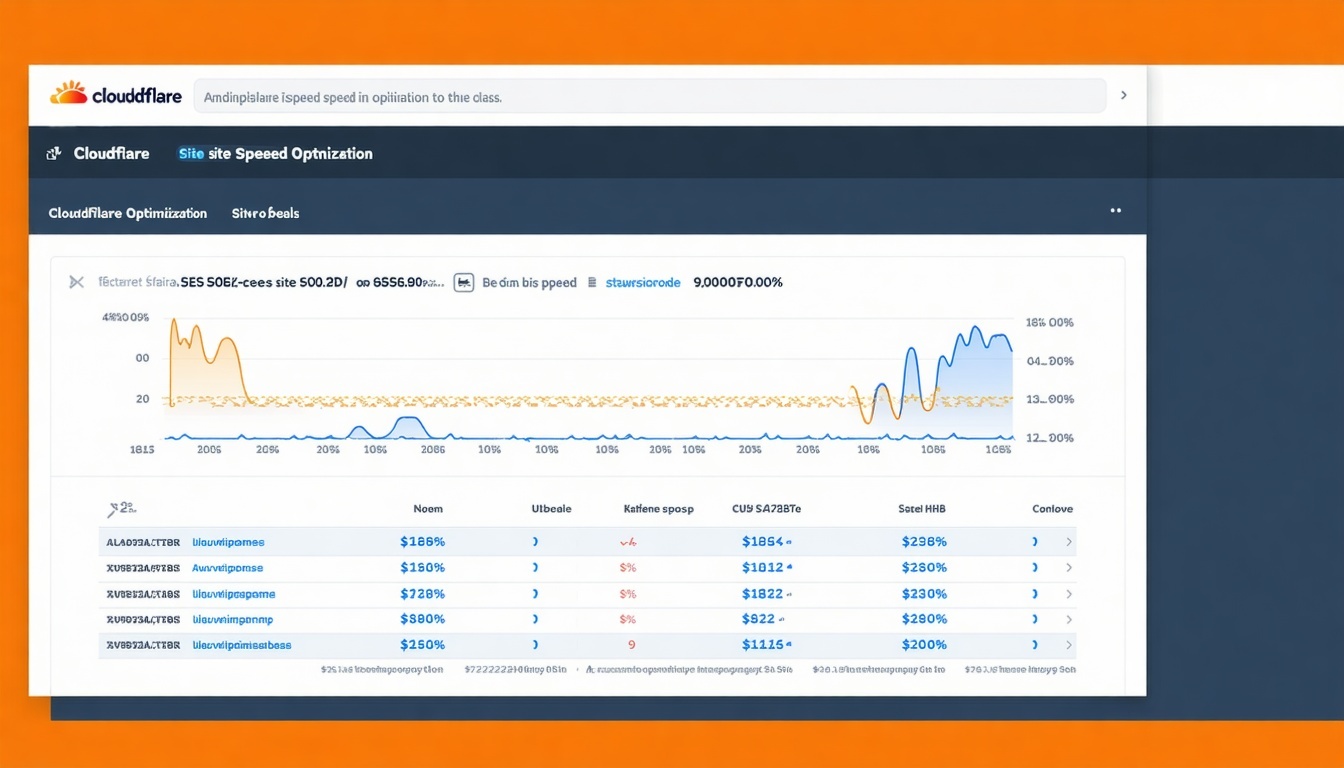Open the stawsiorode link
The width and height of the screenshot is (1344, 768).
coord(641,282)
